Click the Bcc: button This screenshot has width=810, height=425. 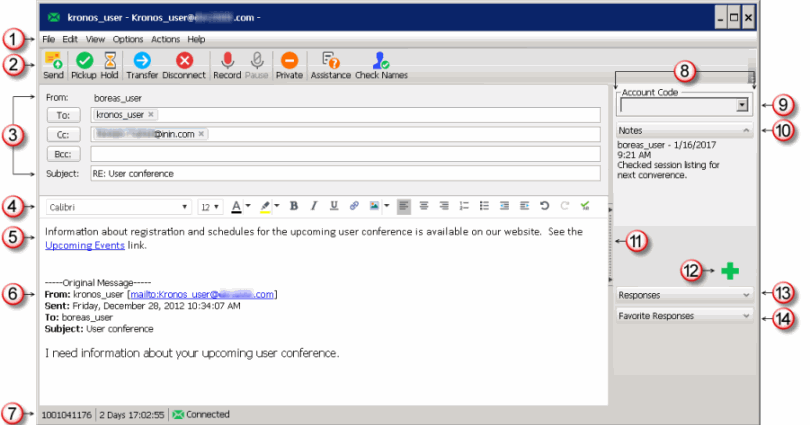coord(64,154)
